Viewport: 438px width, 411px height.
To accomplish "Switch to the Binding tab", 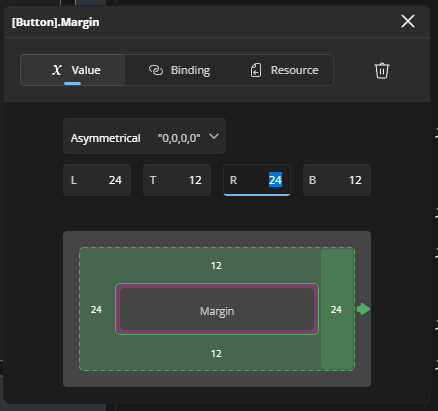I will coord(179,70).
